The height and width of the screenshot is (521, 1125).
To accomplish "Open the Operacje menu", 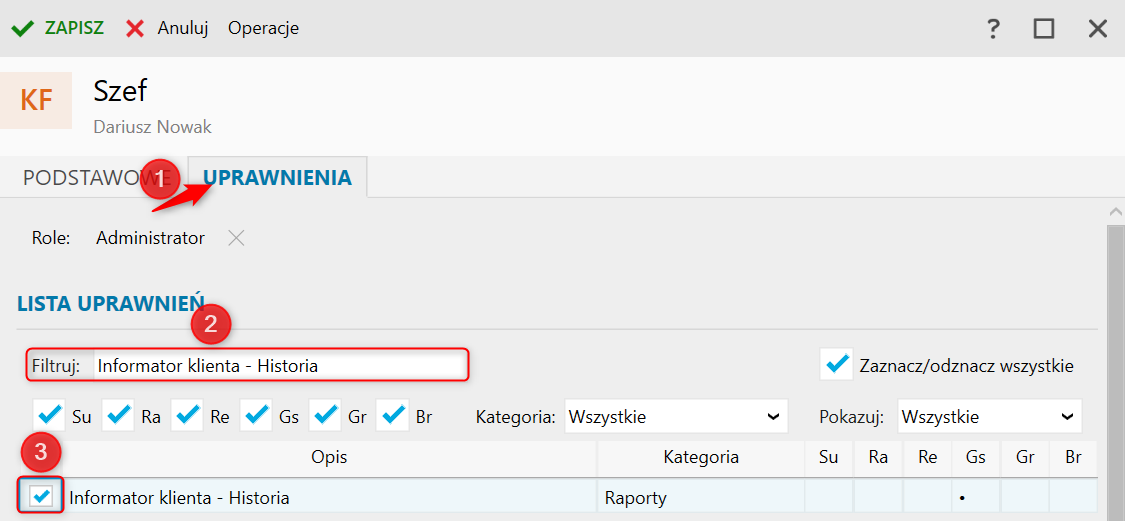I will coord(263,28).
